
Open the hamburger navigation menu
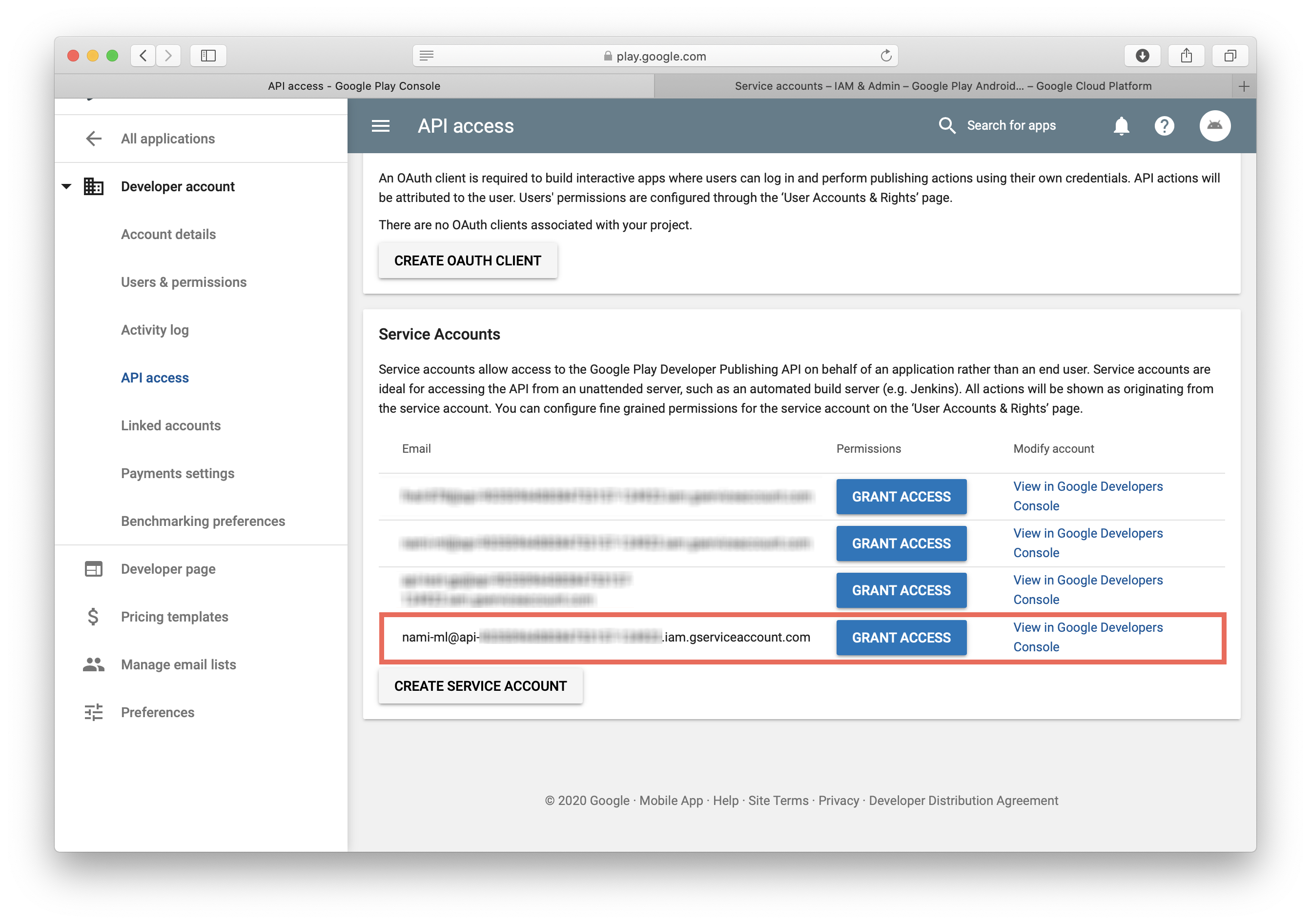[x=380, y=125]
